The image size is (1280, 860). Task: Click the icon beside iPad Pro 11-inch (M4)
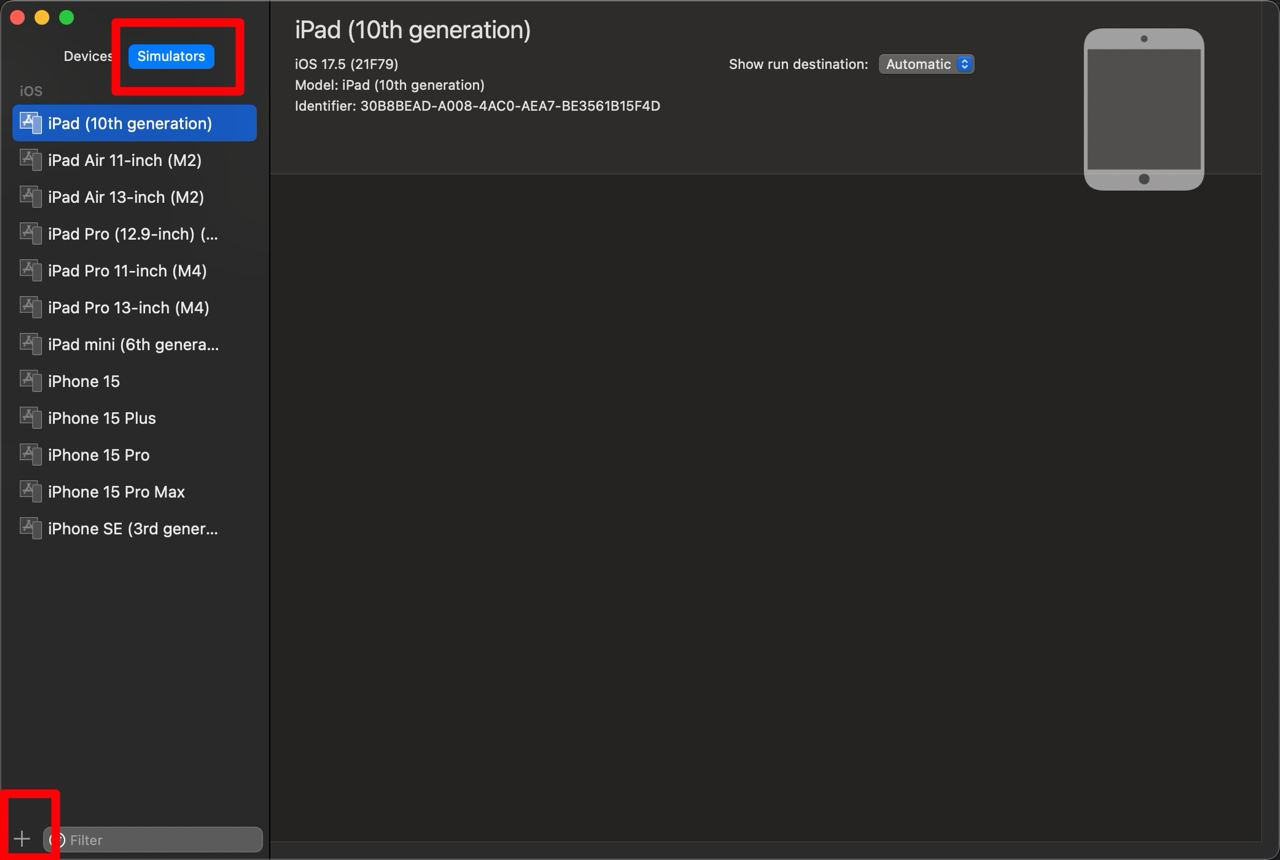coord(31,271)
